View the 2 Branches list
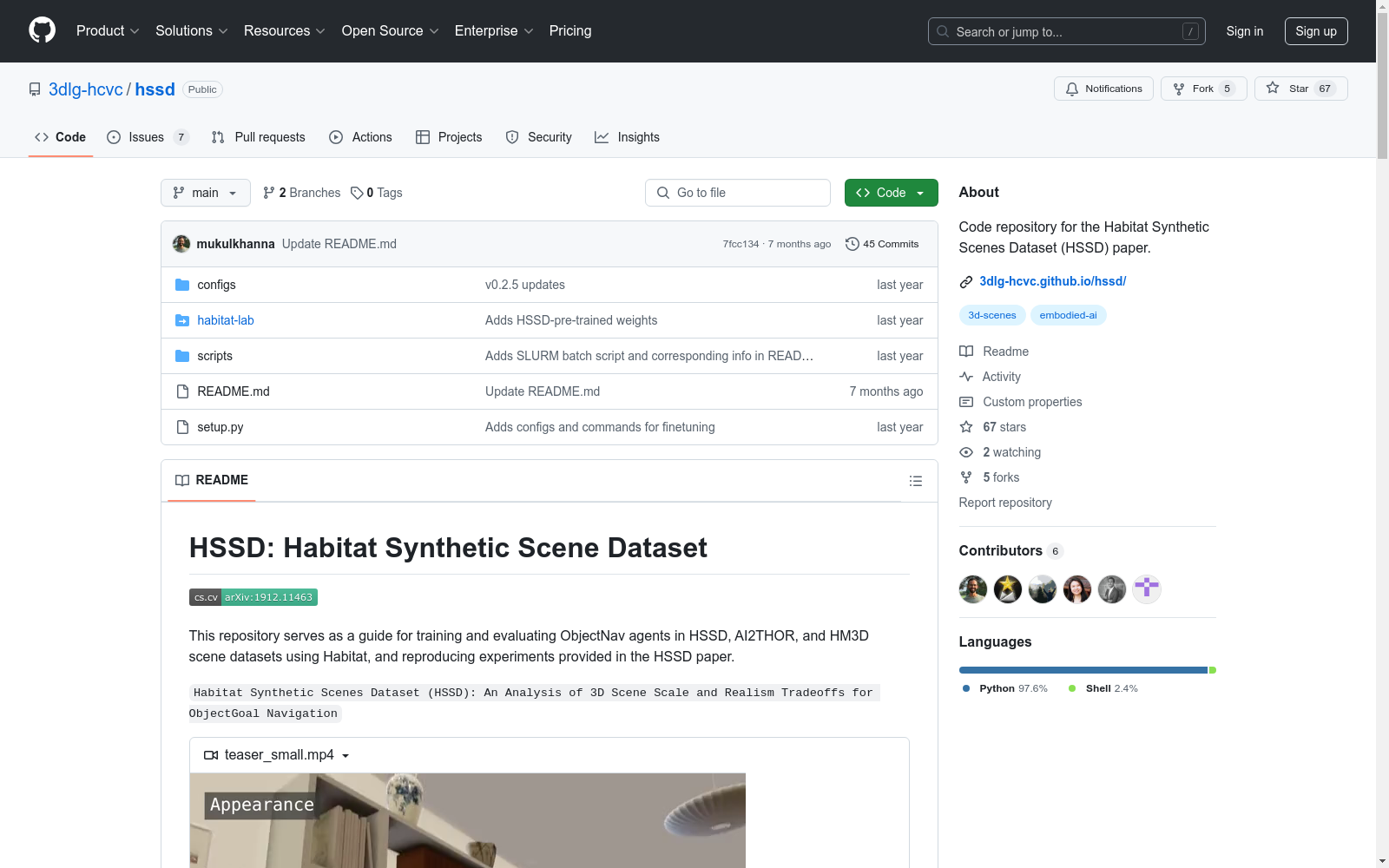Viewport: 1389px width, 868px height. tap(302, 193)
